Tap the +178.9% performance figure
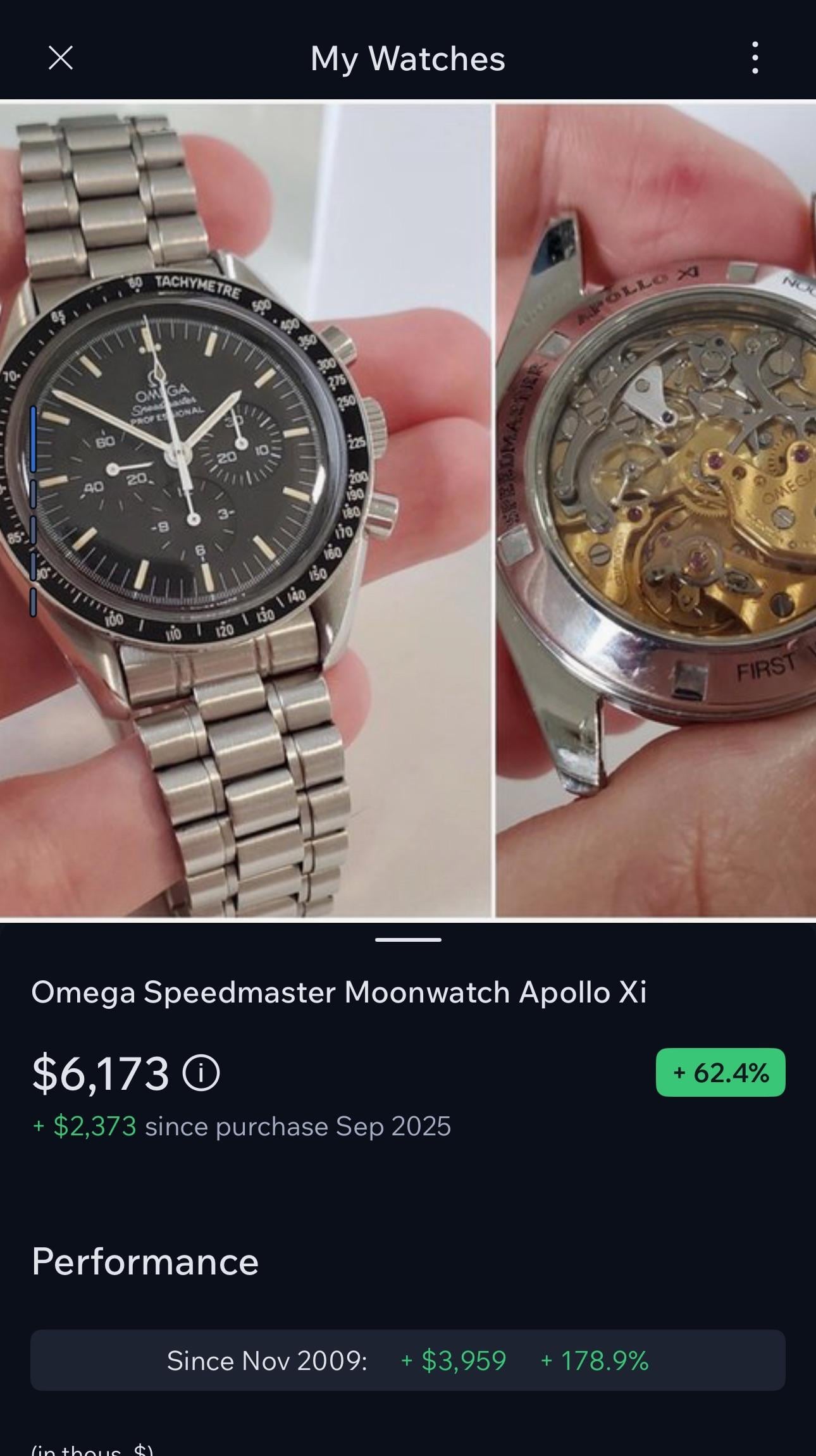Viewport: 816px width, 1456px height. [595, 1360]
